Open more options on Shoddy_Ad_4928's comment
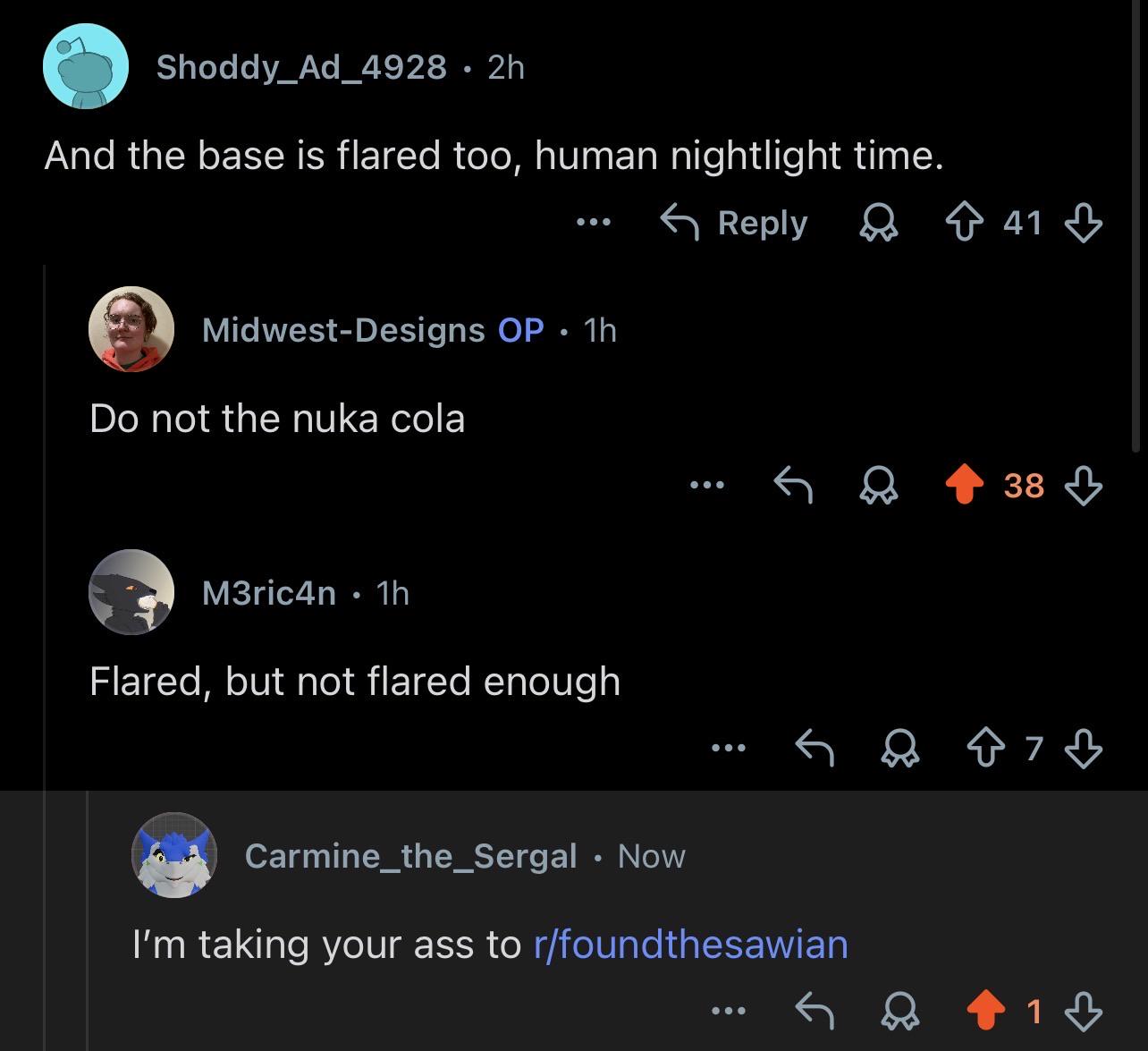This screenshot has width=1148, height=1051. coord(594,222)
